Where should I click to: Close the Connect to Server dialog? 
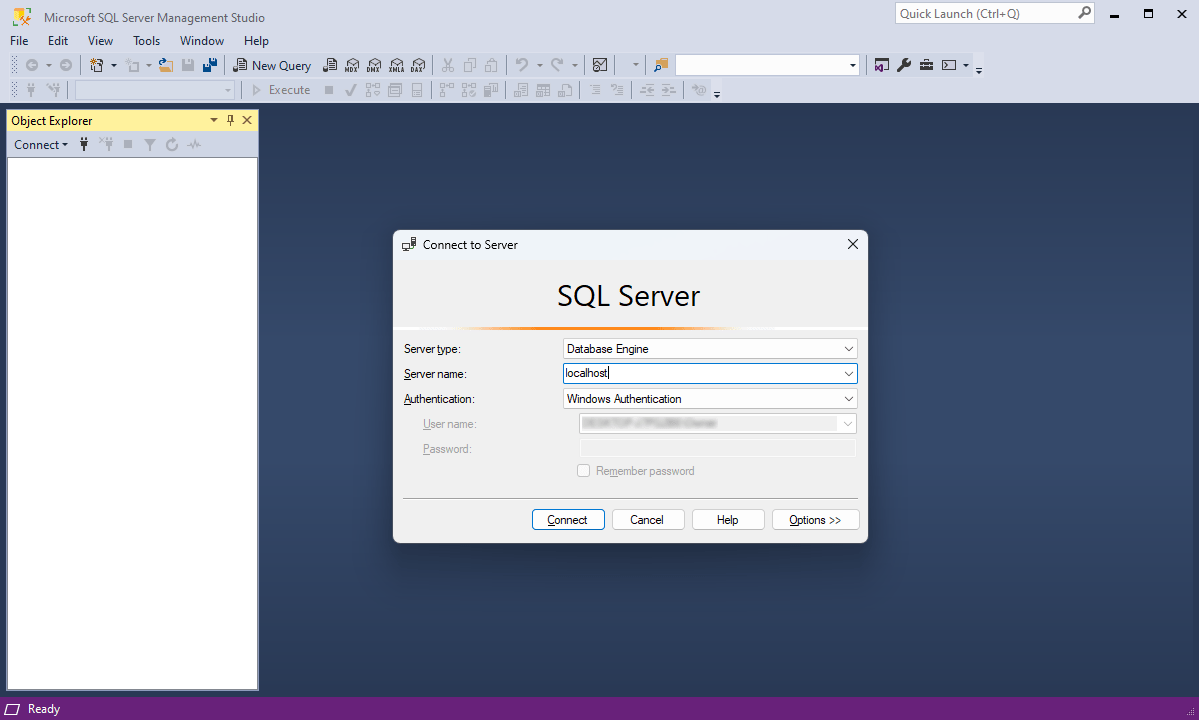click(x=853, y=245)
